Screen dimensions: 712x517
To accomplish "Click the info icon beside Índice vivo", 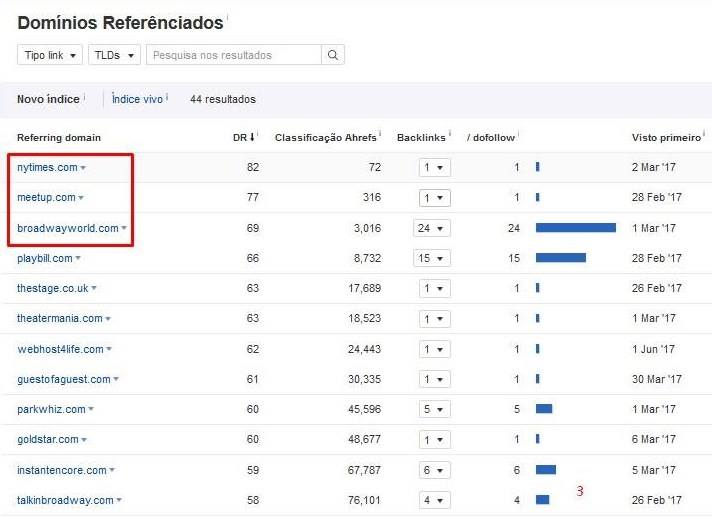I will tap(167, 96).
